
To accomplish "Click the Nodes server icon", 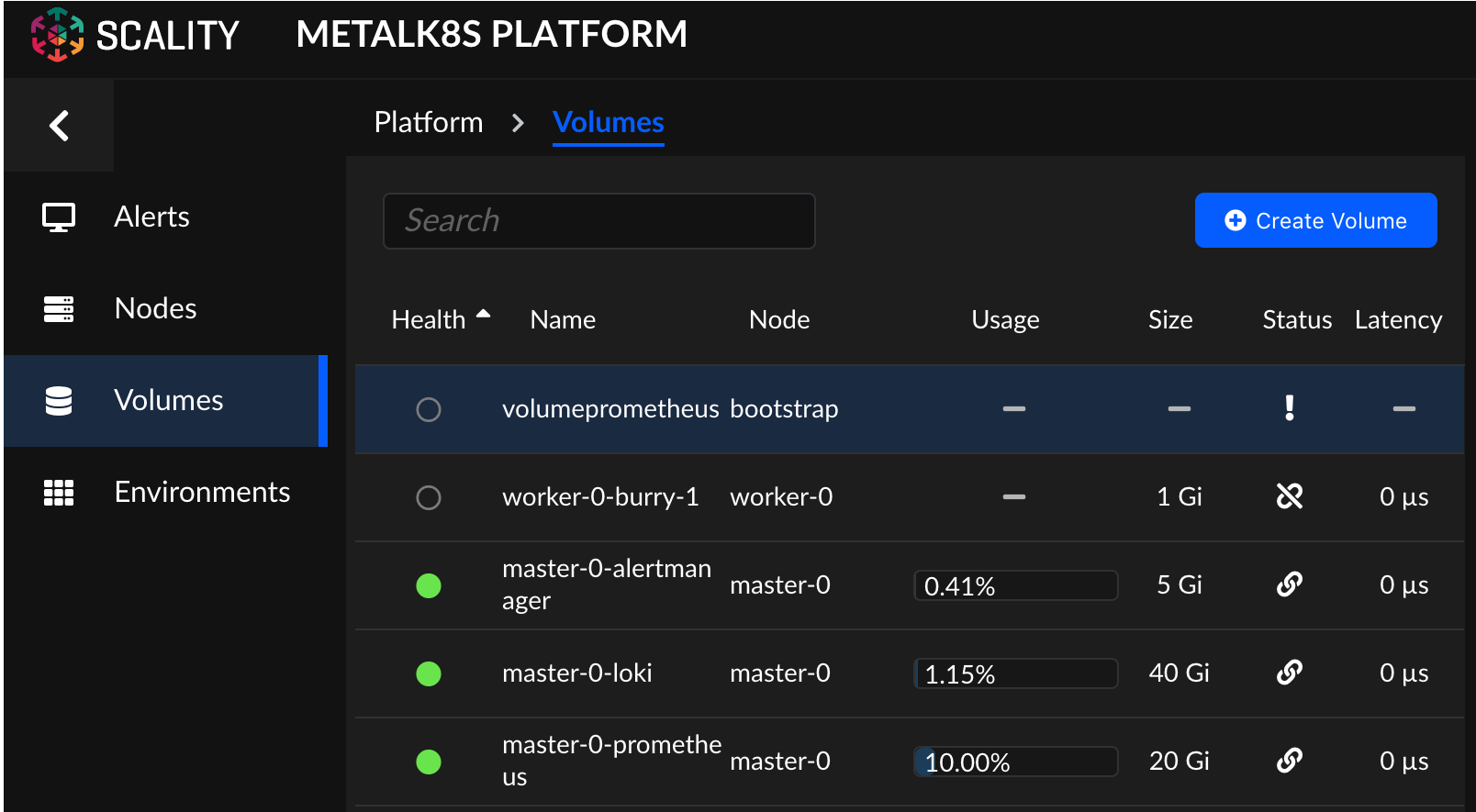I will click(x=59, y=309).
